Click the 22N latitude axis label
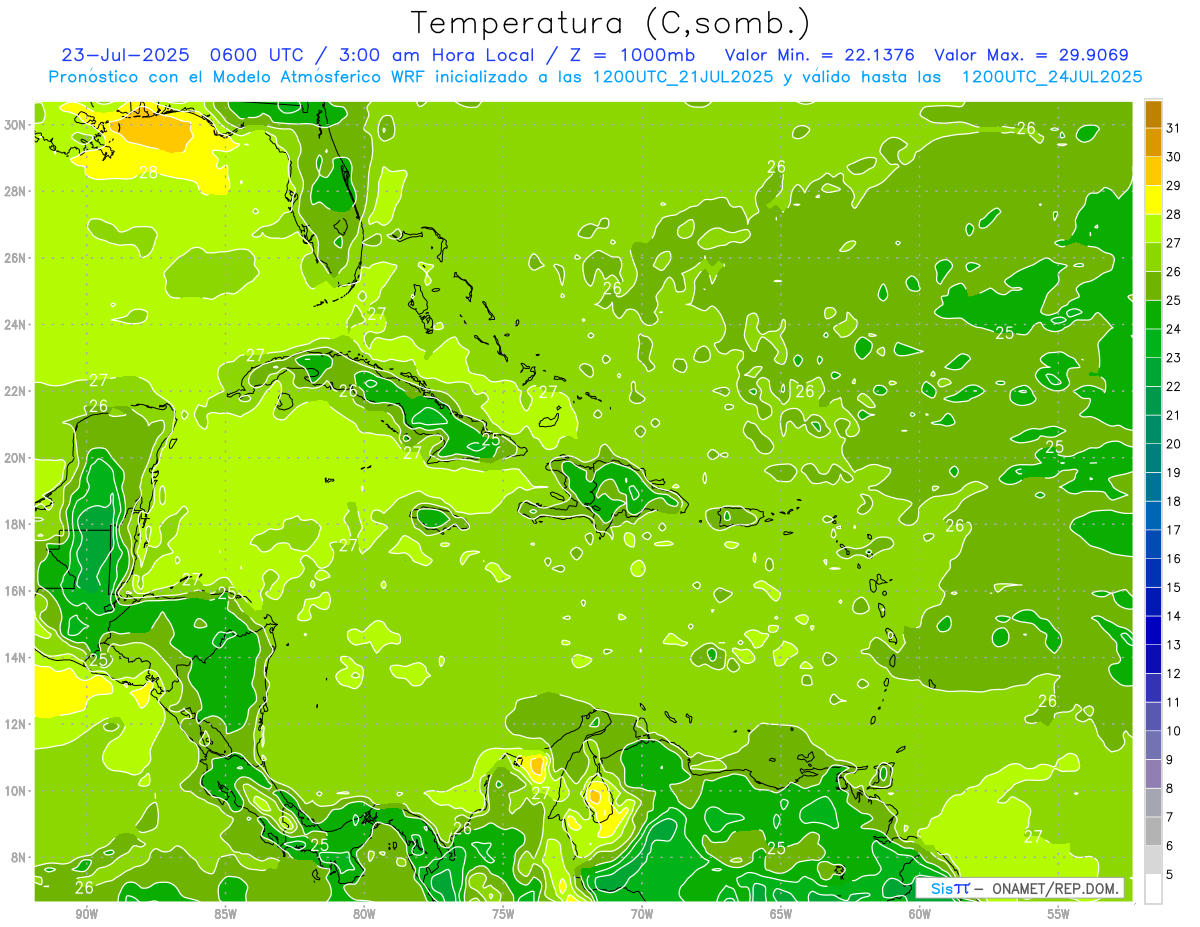The image size is (1200, 927). [x=15, y=391]
